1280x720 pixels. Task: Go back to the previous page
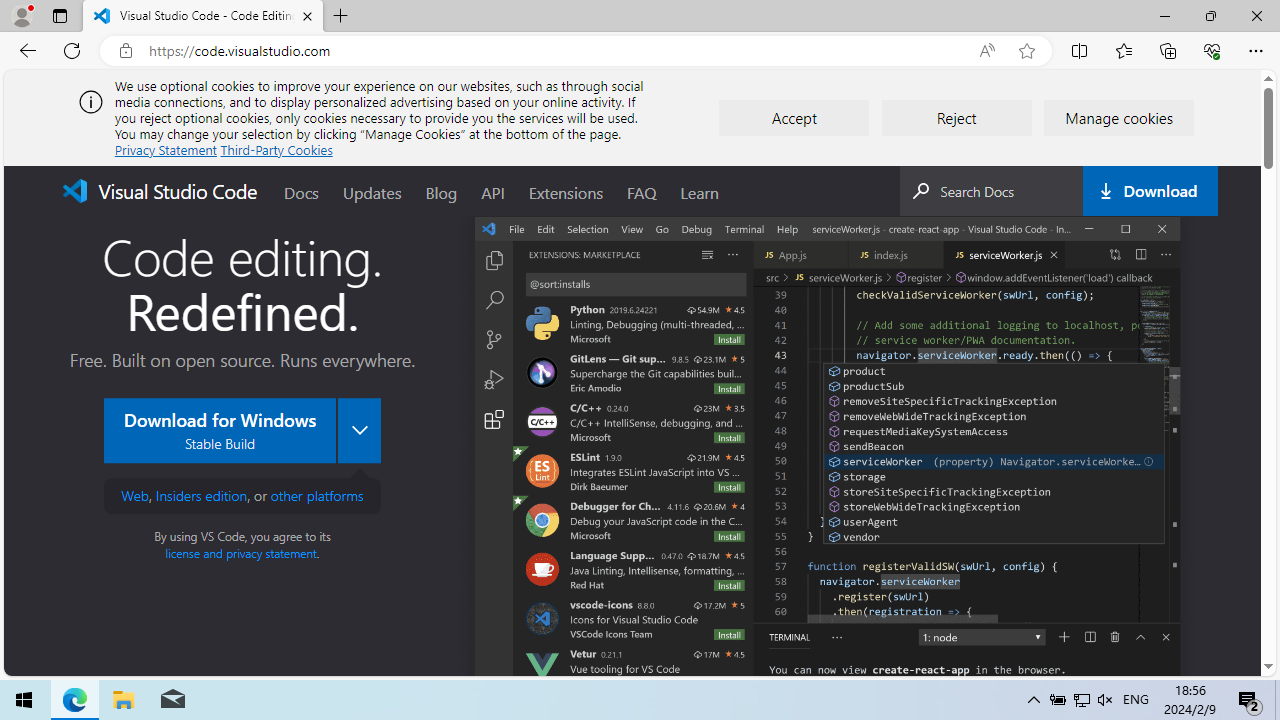click(x=28, y=51)
